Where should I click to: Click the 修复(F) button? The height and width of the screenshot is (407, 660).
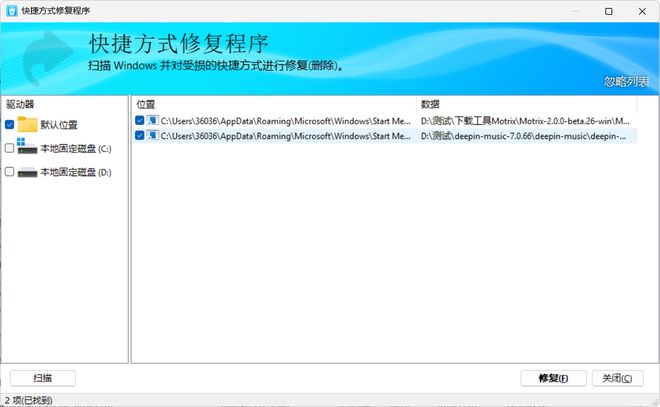(553, 378)
